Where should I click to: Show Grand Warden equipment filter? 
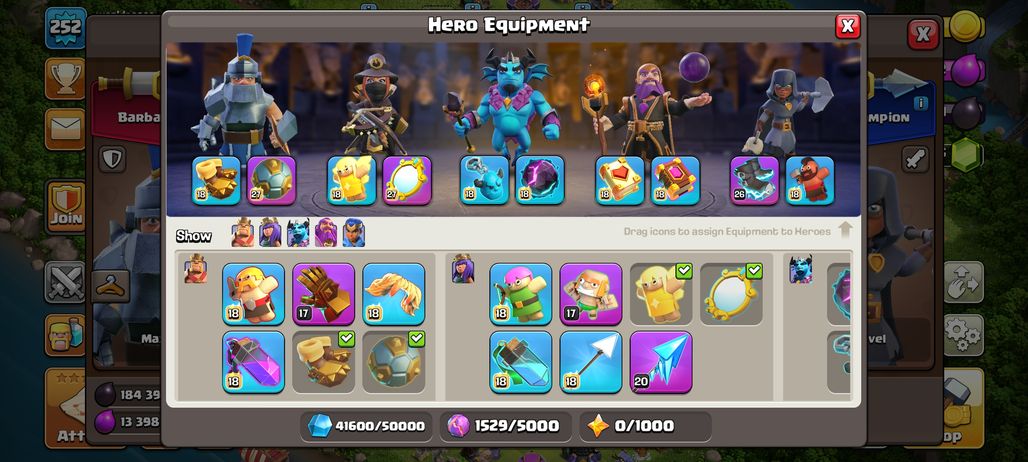326,233
